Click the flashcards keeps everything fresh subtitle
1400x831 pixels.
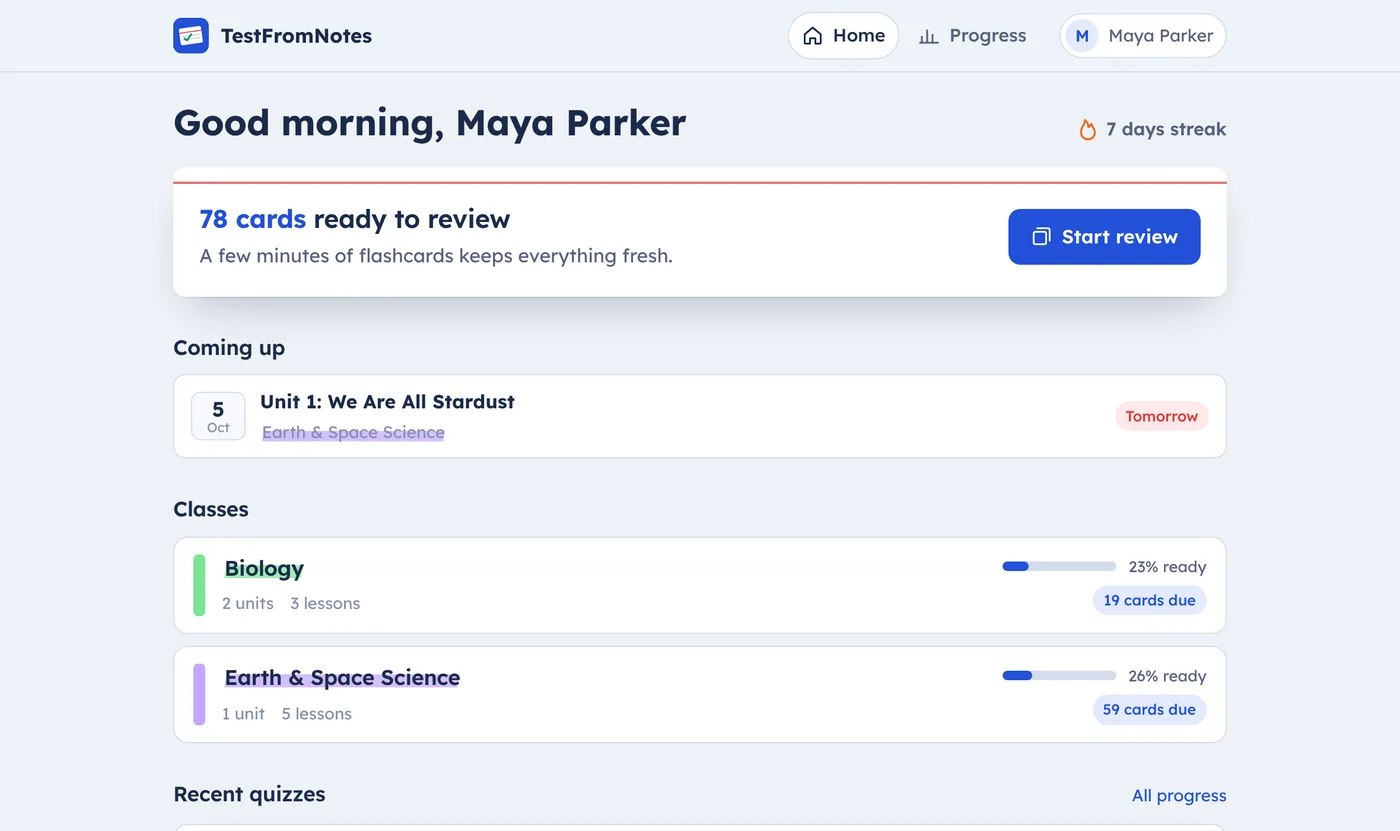point(436,256)
